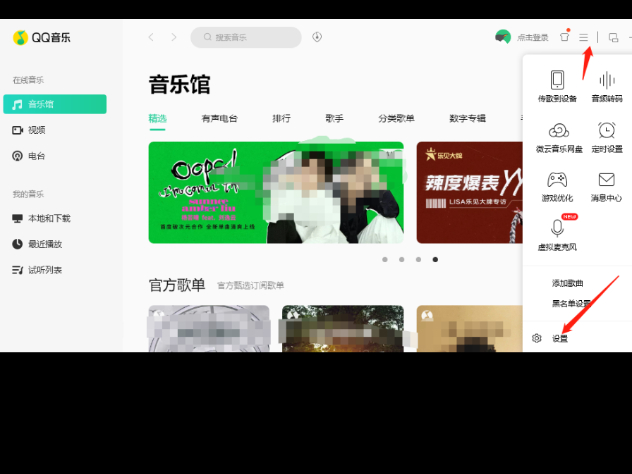
Task: Open 试听列表 in the sidebar
Action: tap(37, 270)
